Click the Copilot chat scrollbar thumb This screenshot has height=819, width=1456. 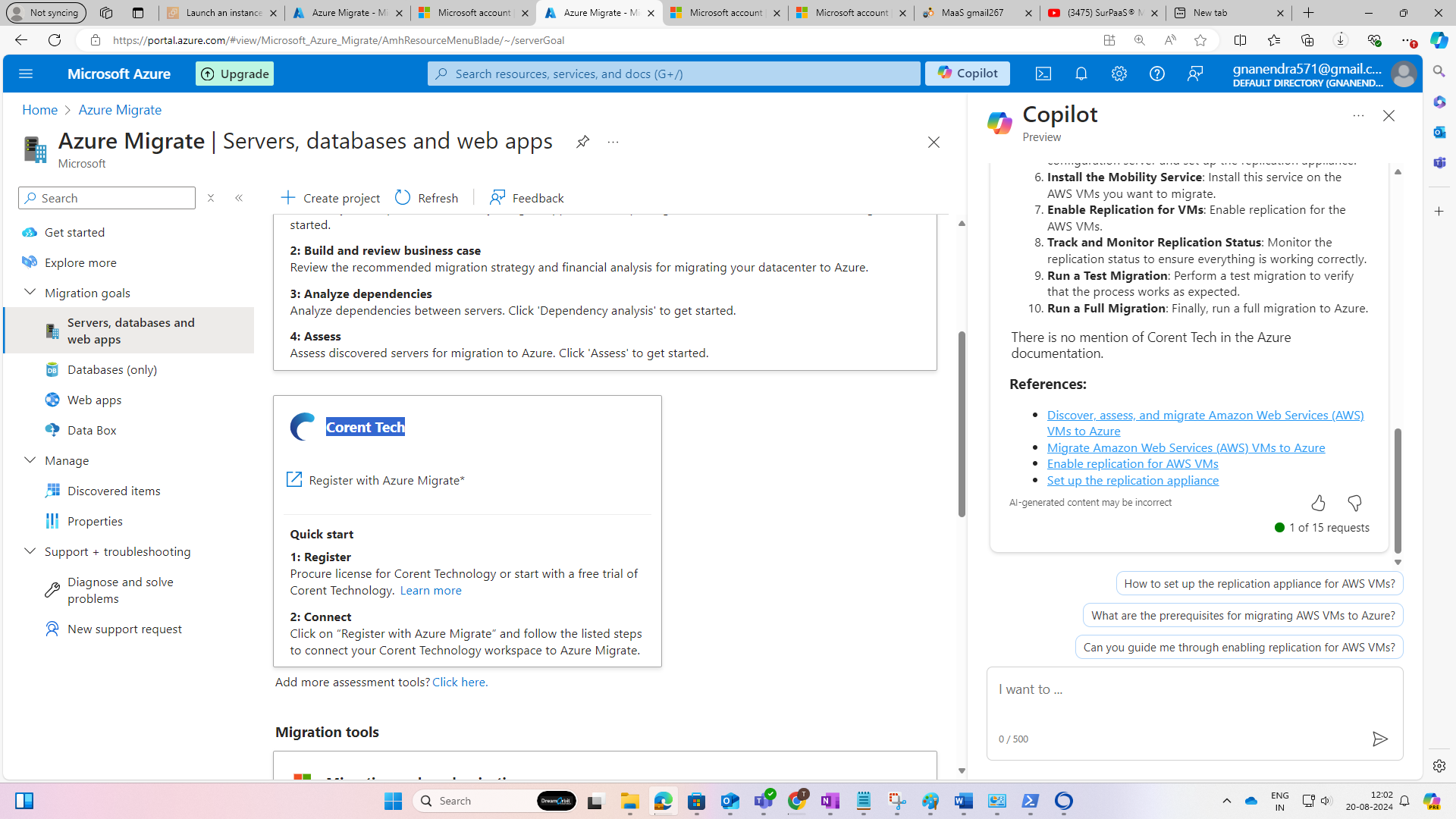coord(1398,491)
